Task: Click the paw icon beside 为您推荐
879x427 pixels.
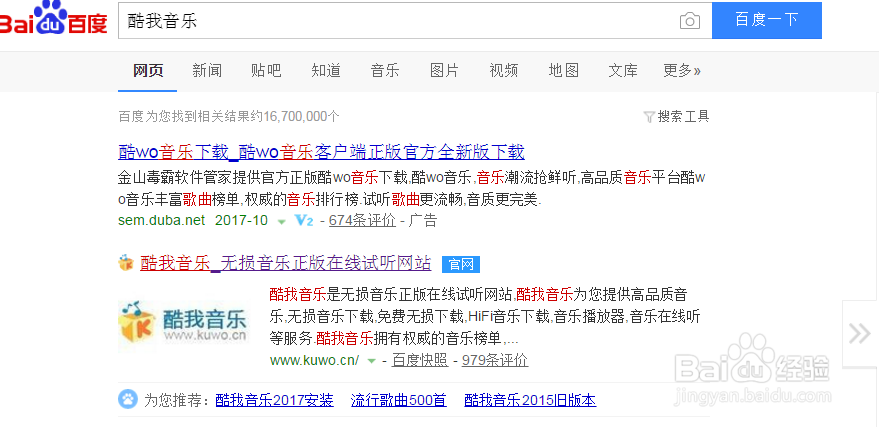Action: pos(127,400)
